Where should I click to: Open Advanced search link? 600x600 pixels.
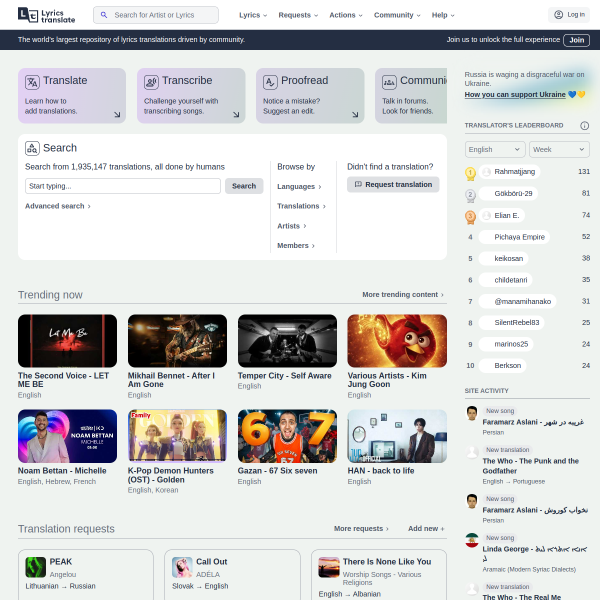57,206
